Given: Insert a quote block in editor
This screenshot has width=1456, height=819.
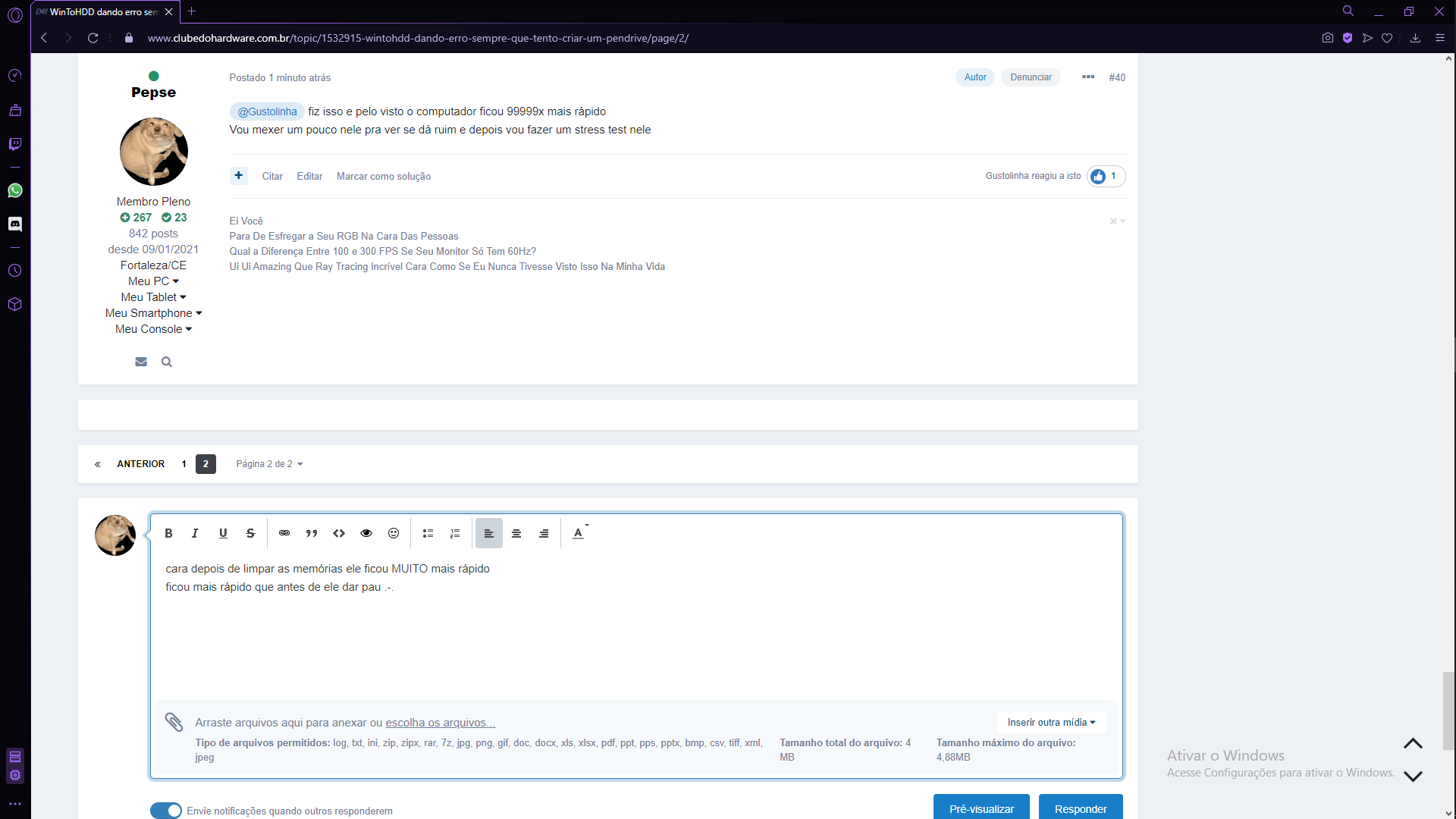Looking at the screenshot, I should [x=312, y=533].
